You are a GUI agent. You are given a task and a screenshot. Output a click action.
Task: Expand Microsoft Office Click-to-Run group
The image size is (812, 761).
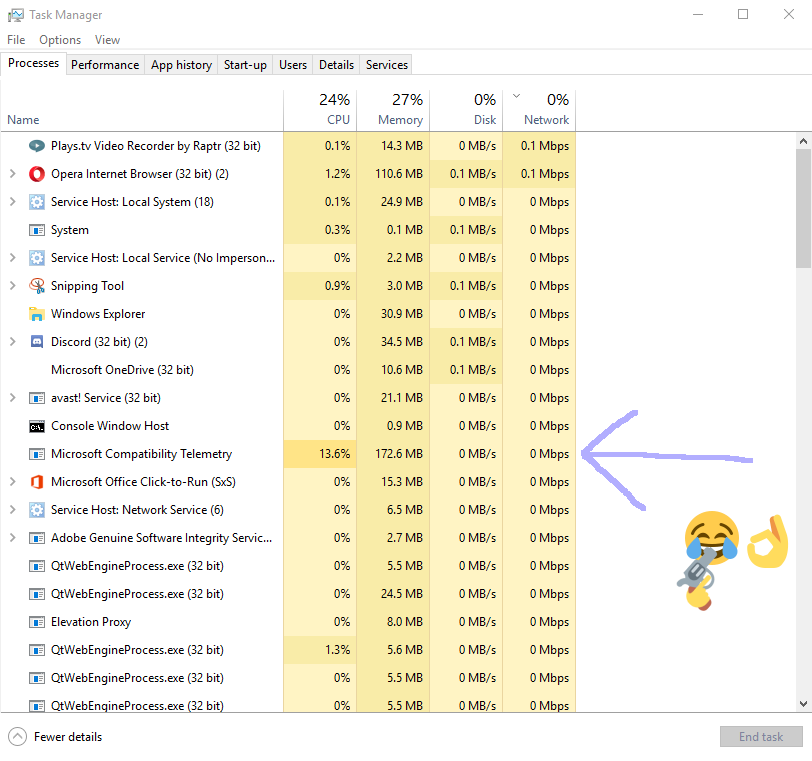tap(13, 482)
